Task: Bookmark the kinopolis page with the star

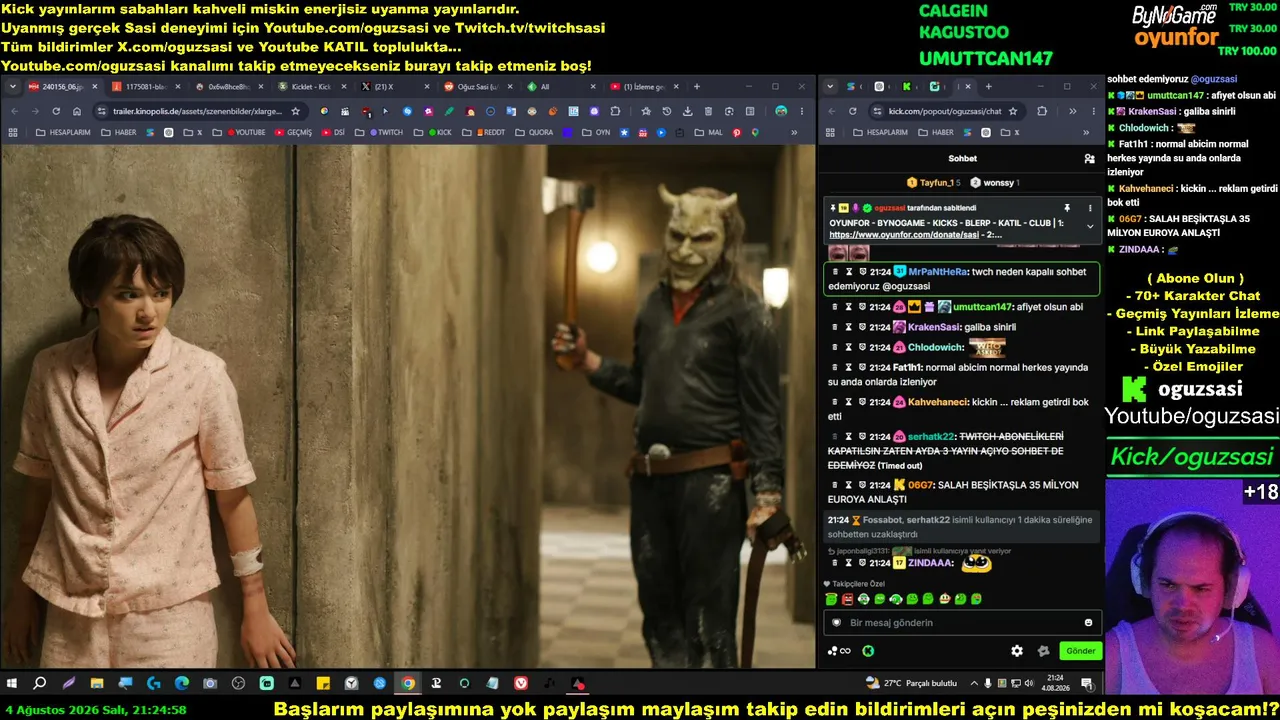Action: tap(295, 111)
